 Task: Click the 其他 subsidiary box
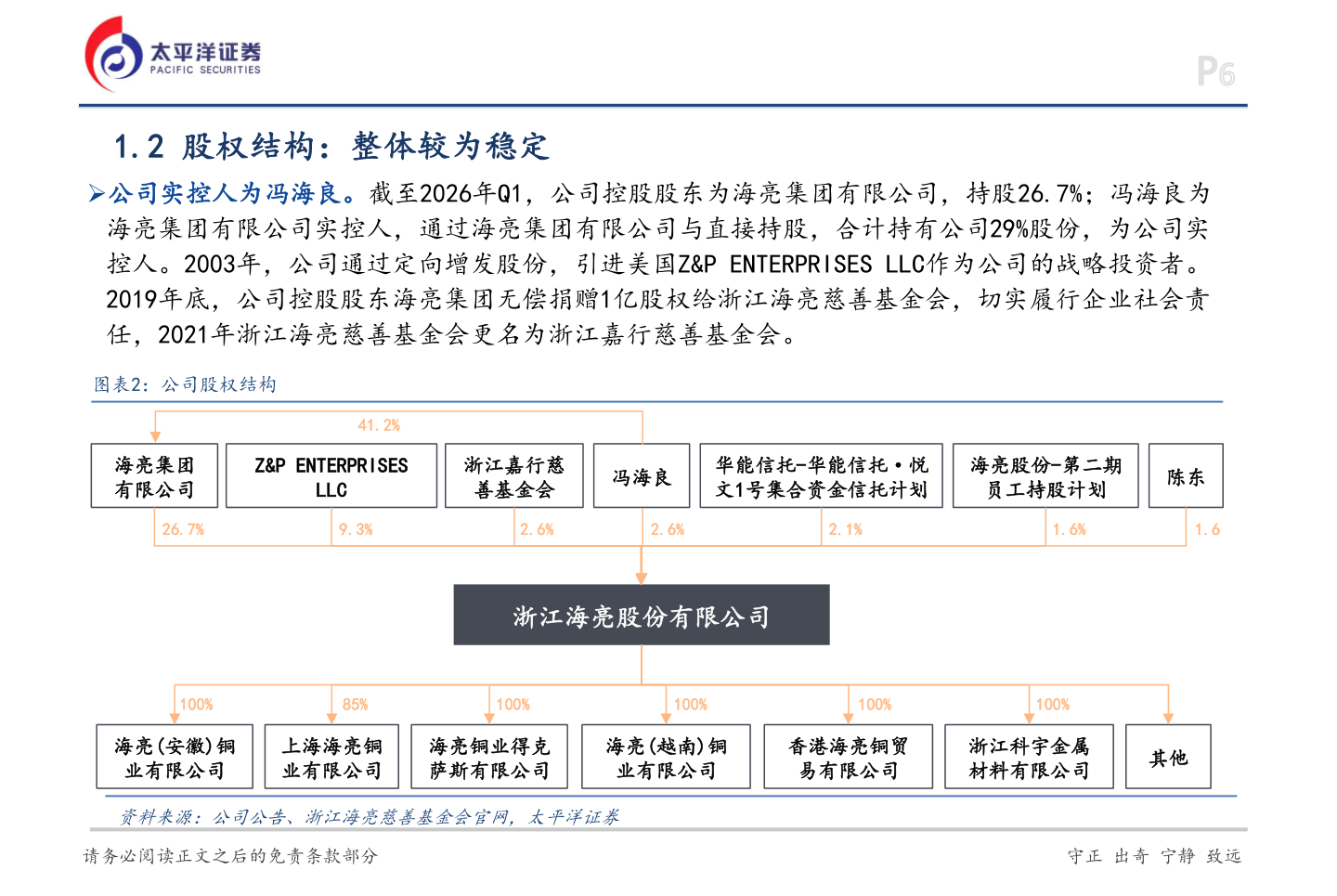[x=1168, y=757]
